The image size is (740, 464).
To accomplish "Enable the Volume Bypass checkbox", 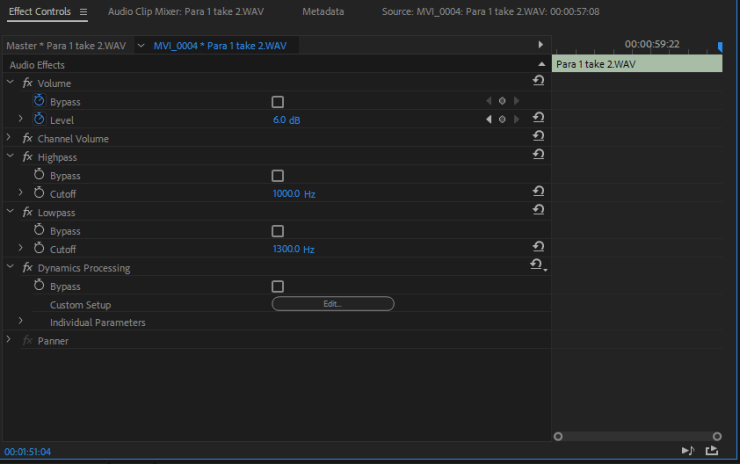I will coord(278,102).
